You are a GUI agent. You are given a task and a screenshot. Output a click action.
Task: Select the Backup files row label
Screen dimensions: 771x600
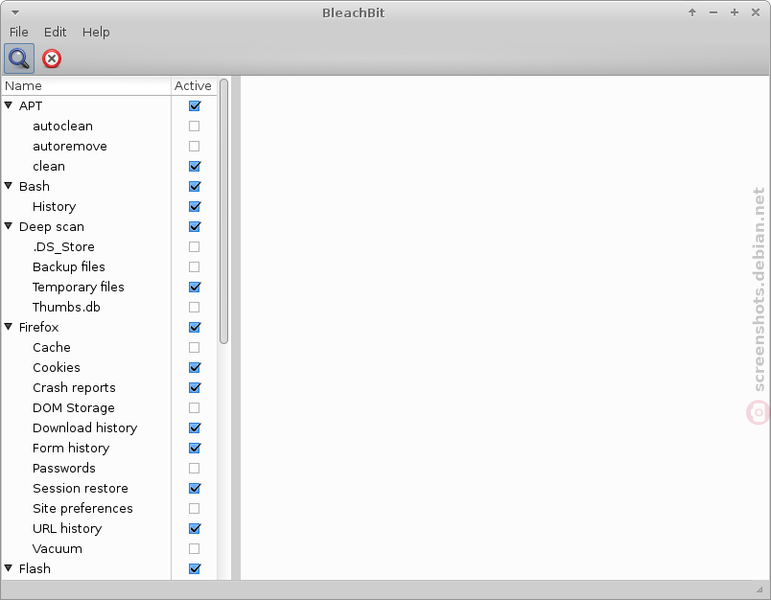pyautogui.click(x=69, y=267)
